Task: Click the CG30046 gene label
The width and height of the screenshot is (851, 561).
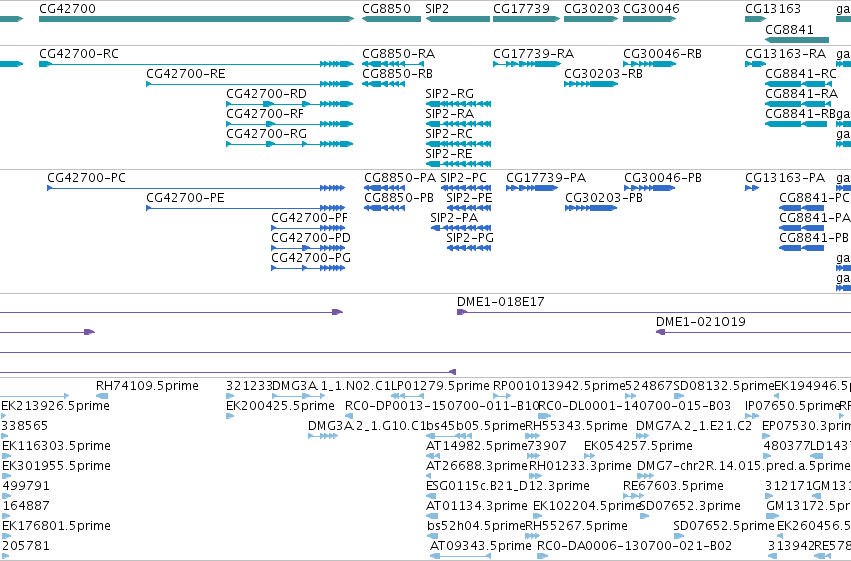Action: [x=651, y=9]
